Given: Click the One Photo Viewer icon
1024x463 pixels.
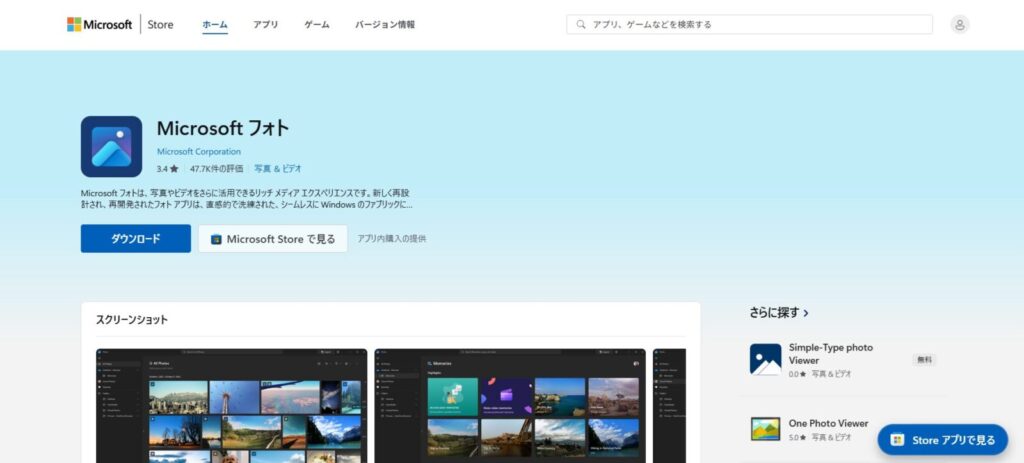Looking at the screenshot, I should [x=765, y=429].
